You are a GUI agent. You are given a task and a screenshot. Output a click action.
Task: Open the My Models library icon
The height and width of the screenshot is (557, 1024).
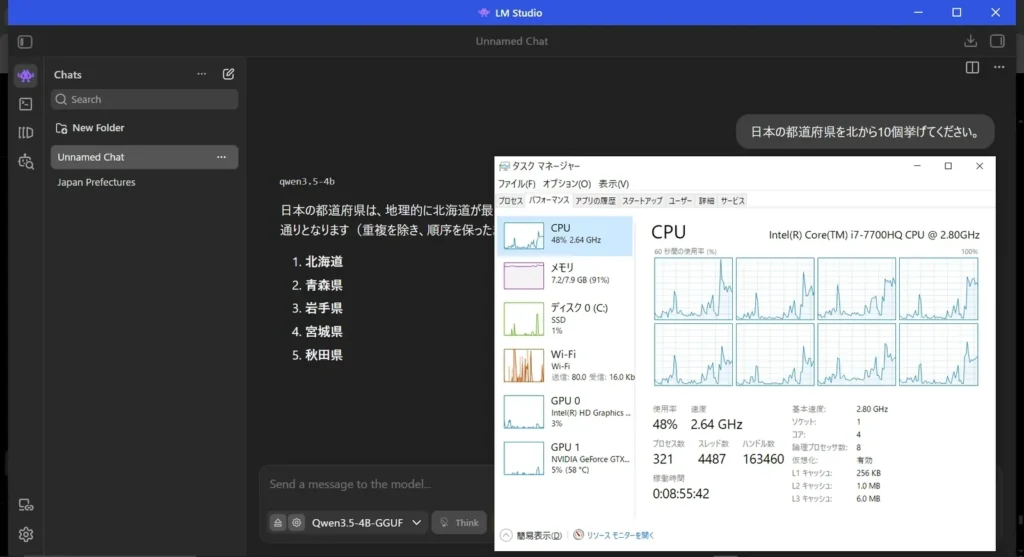25,133
